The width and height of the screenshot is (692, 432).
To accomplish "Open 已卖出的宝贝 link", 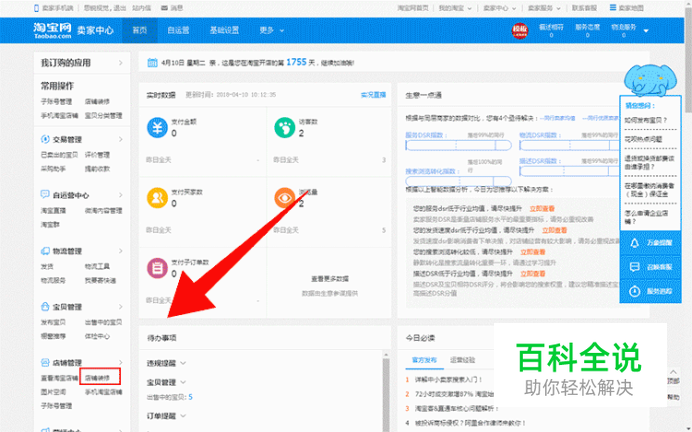I will click(59, 155).
